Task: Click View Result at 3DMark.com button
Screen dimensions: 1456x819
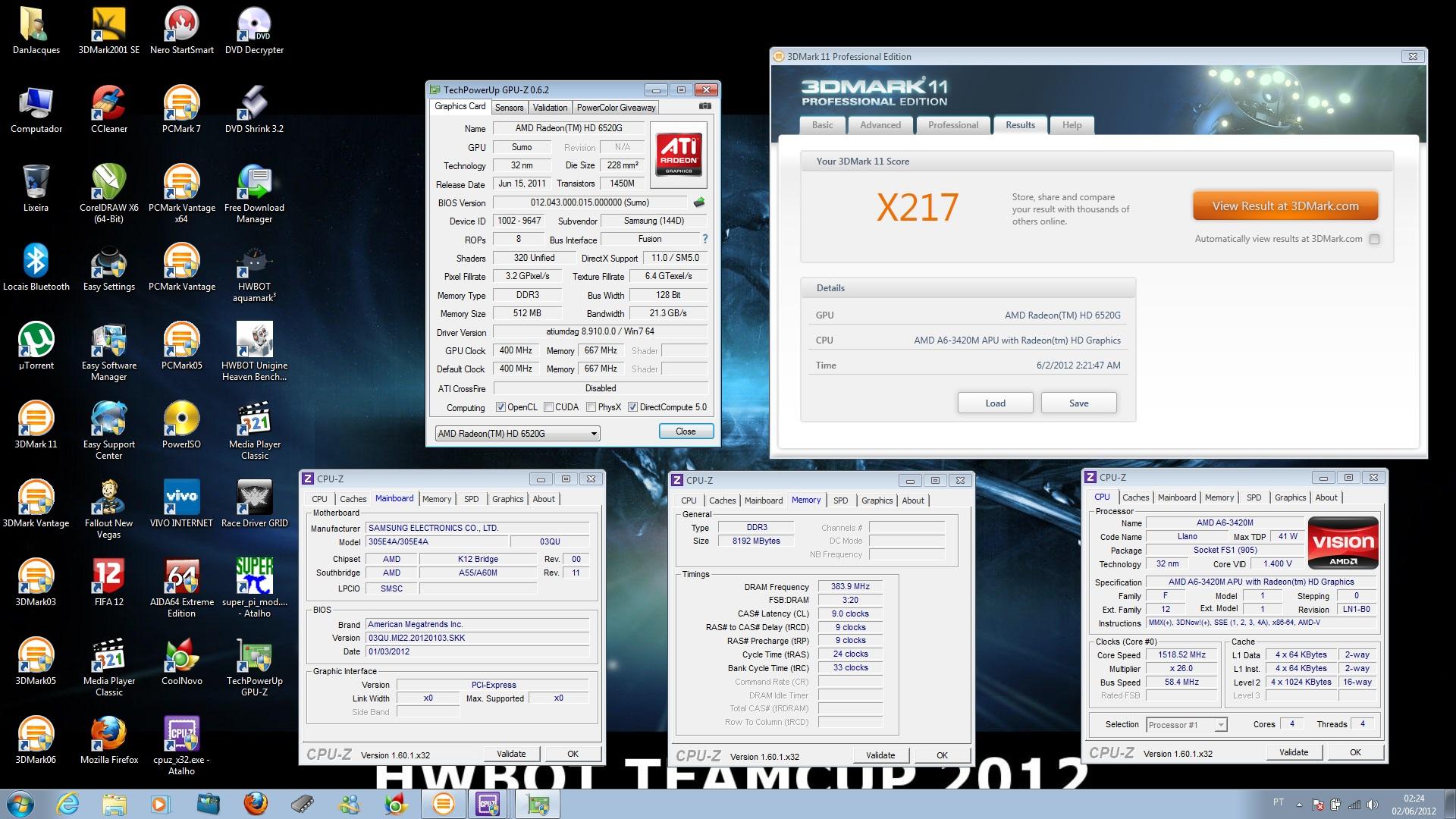Action: (x=1285, y=206)
